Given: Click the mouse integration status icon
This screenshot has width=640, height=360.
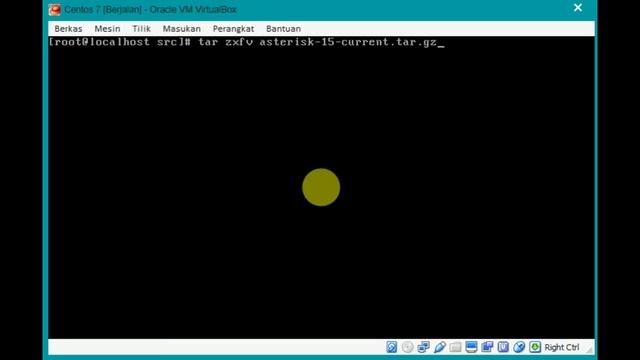Looking at the screenshot, I should [519, 347].
